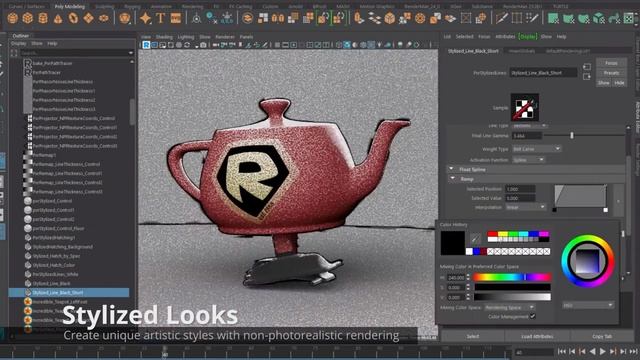640x360 pixels.
Task: Select the black ramp handle
Action: 554,210
